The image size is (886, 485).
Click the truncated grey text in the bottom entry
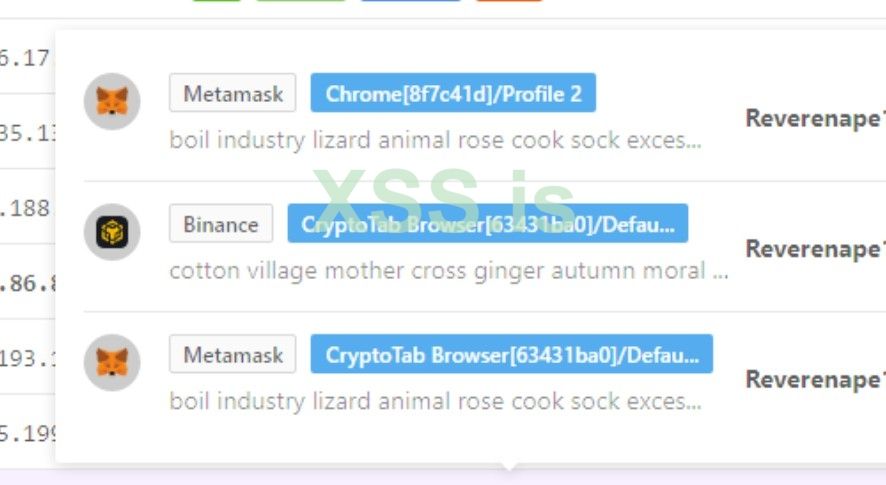(435, 401)
